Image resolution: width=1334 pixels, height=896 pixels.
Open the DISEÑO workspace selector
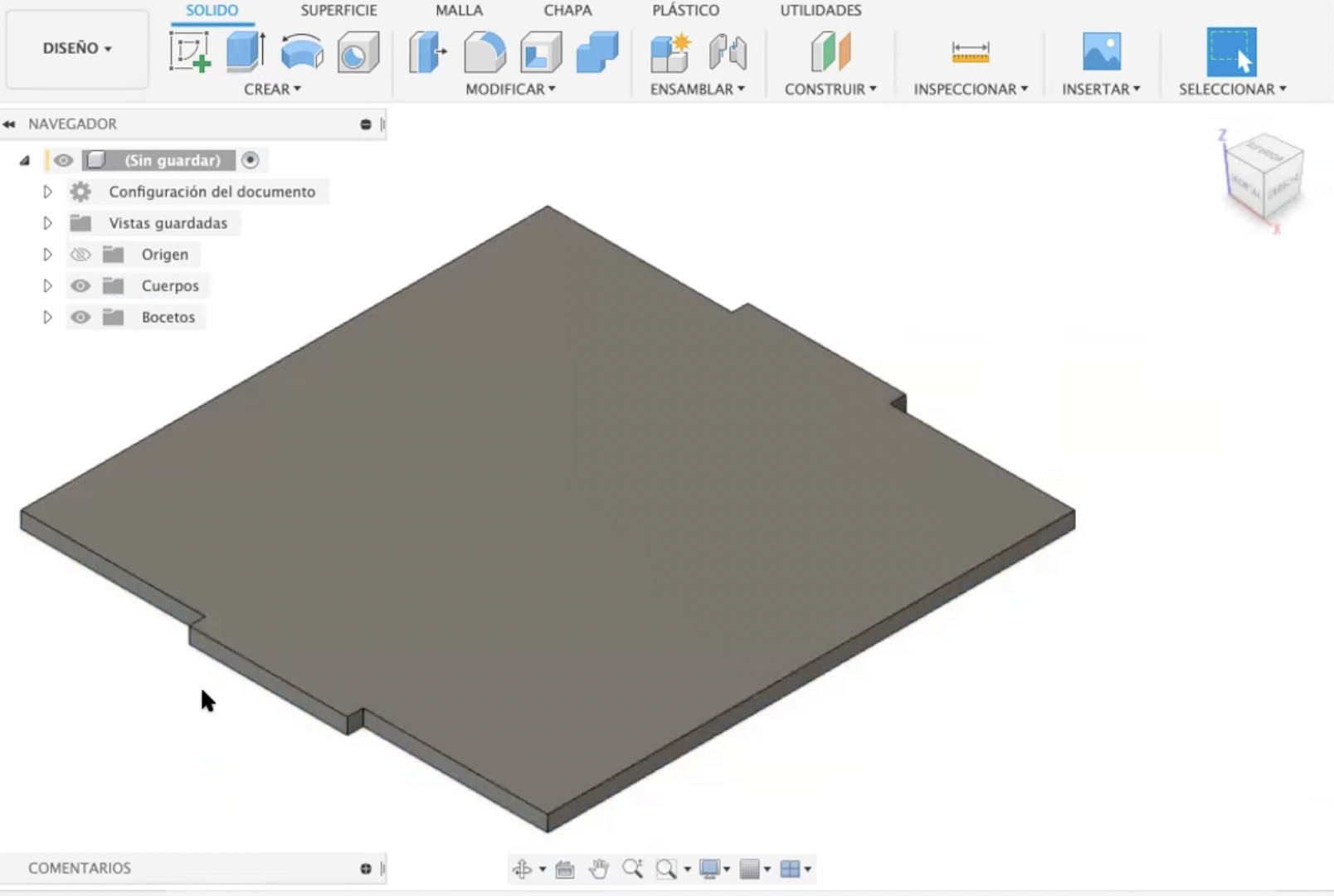tap(76, 48)
